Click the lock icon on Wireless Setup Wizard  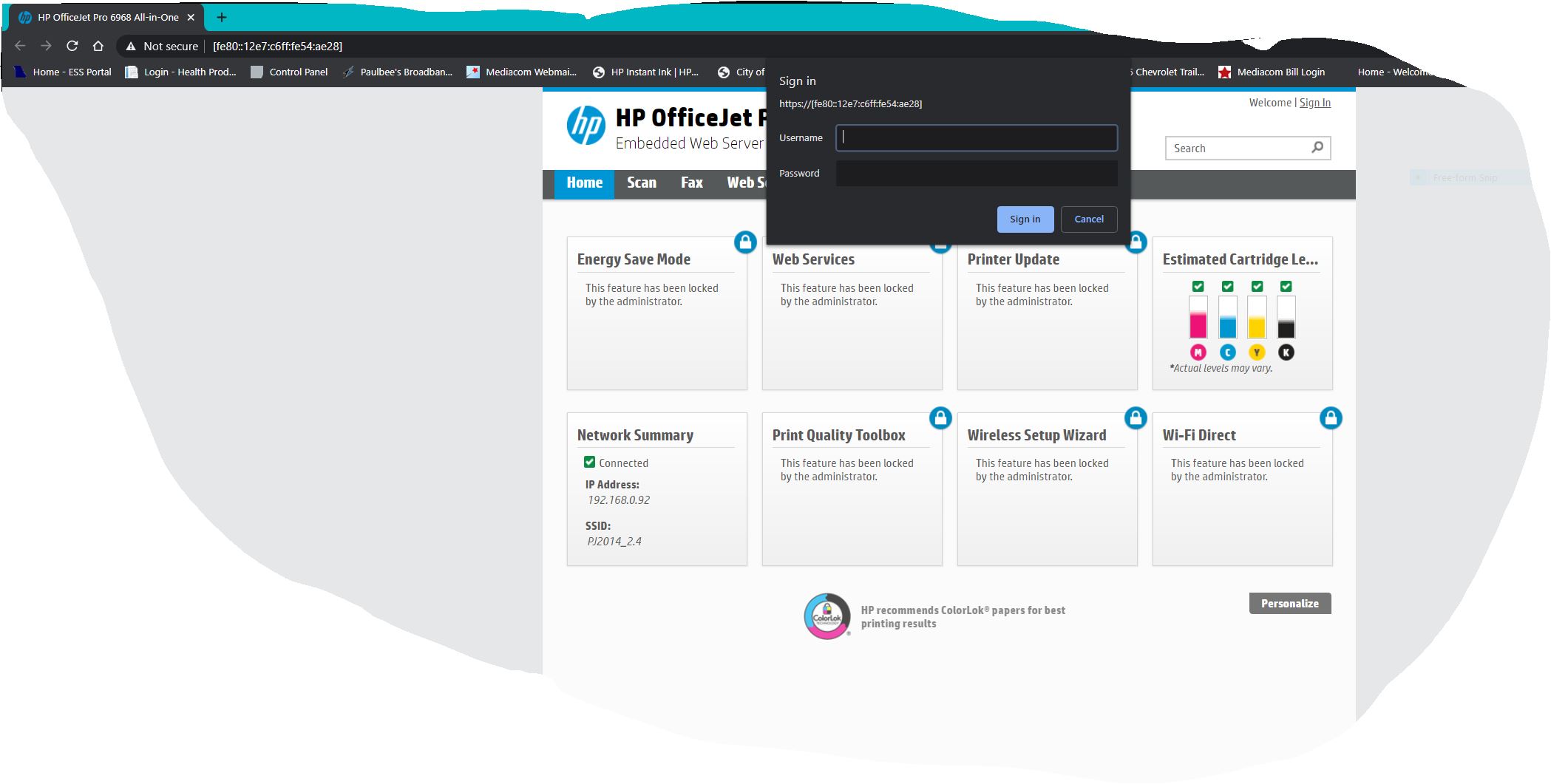coord(1136,417)
